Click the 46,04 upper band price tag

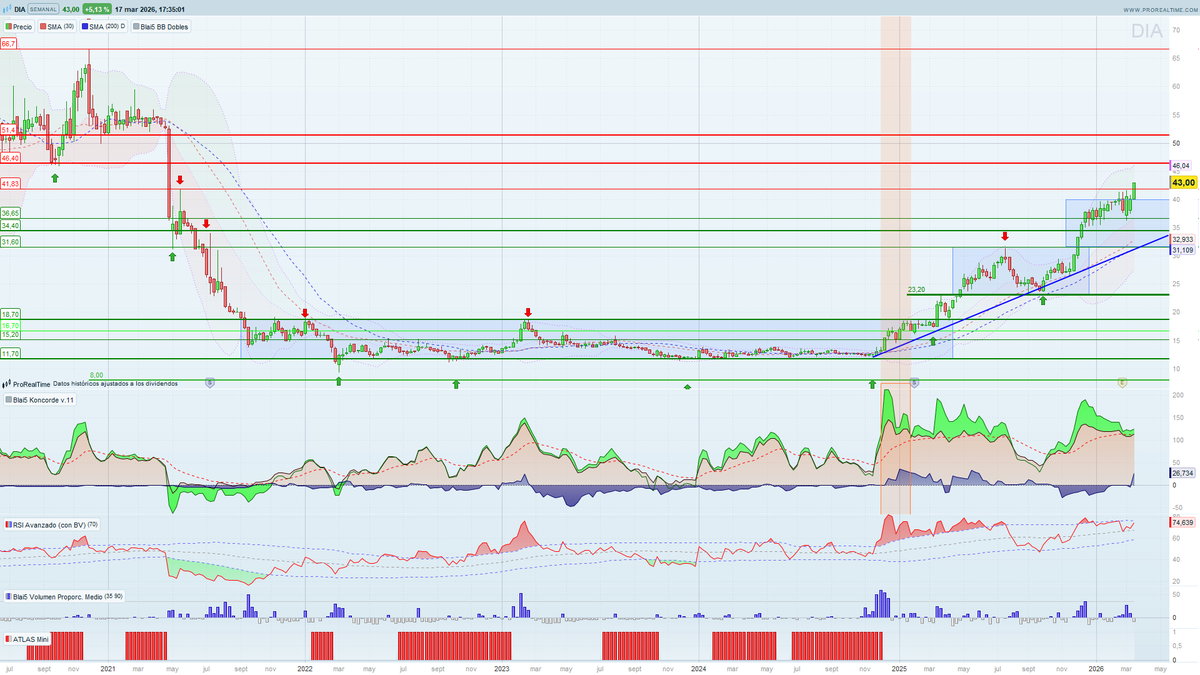[x=1180, y=165]
